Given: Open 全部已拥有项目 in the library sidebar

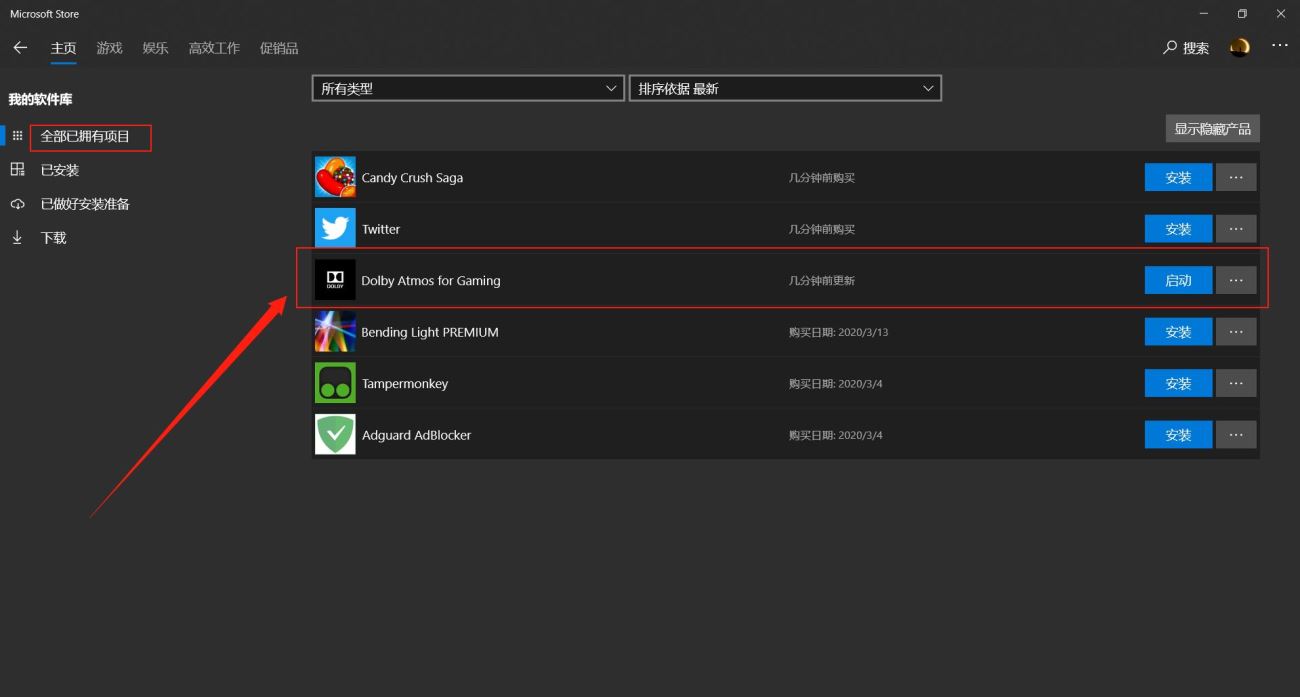Looking at the screenshot, I should pyautogui.click(x=86, y=136).
